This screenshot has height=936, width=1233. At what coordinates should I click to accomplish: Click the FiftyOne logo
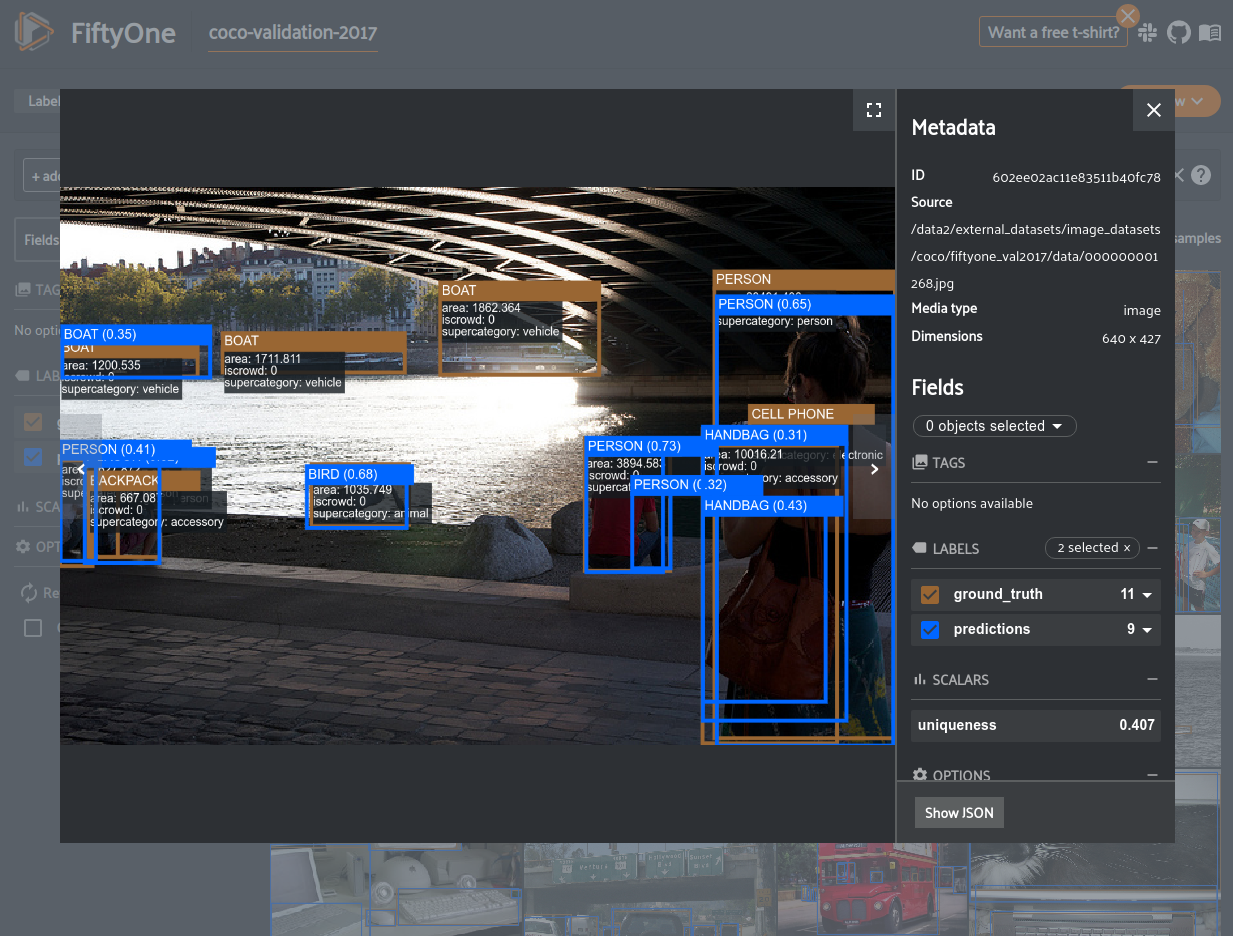point(34,32)
